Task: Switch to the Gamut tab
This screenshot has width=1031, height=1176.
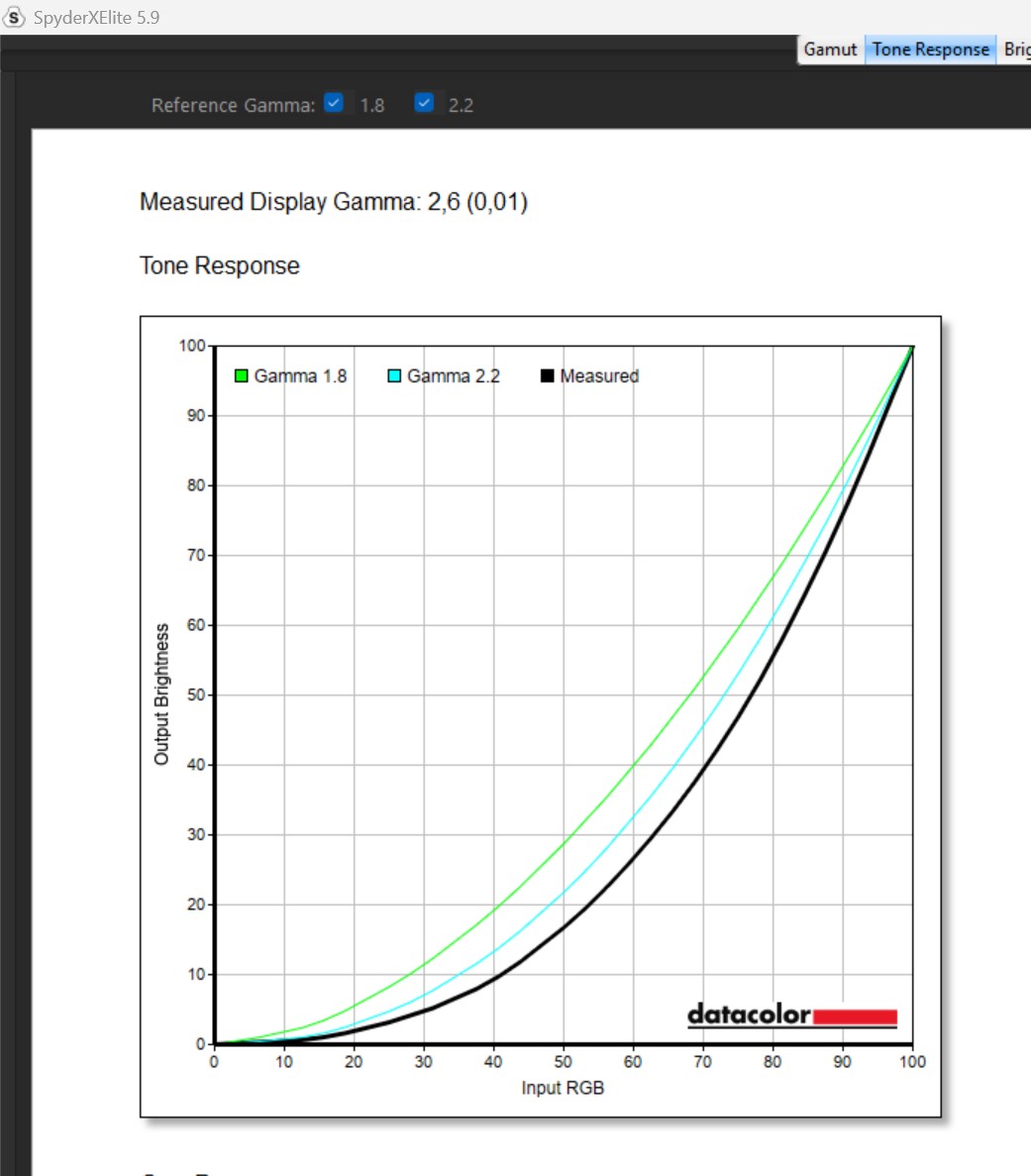Action: point(830,50)
